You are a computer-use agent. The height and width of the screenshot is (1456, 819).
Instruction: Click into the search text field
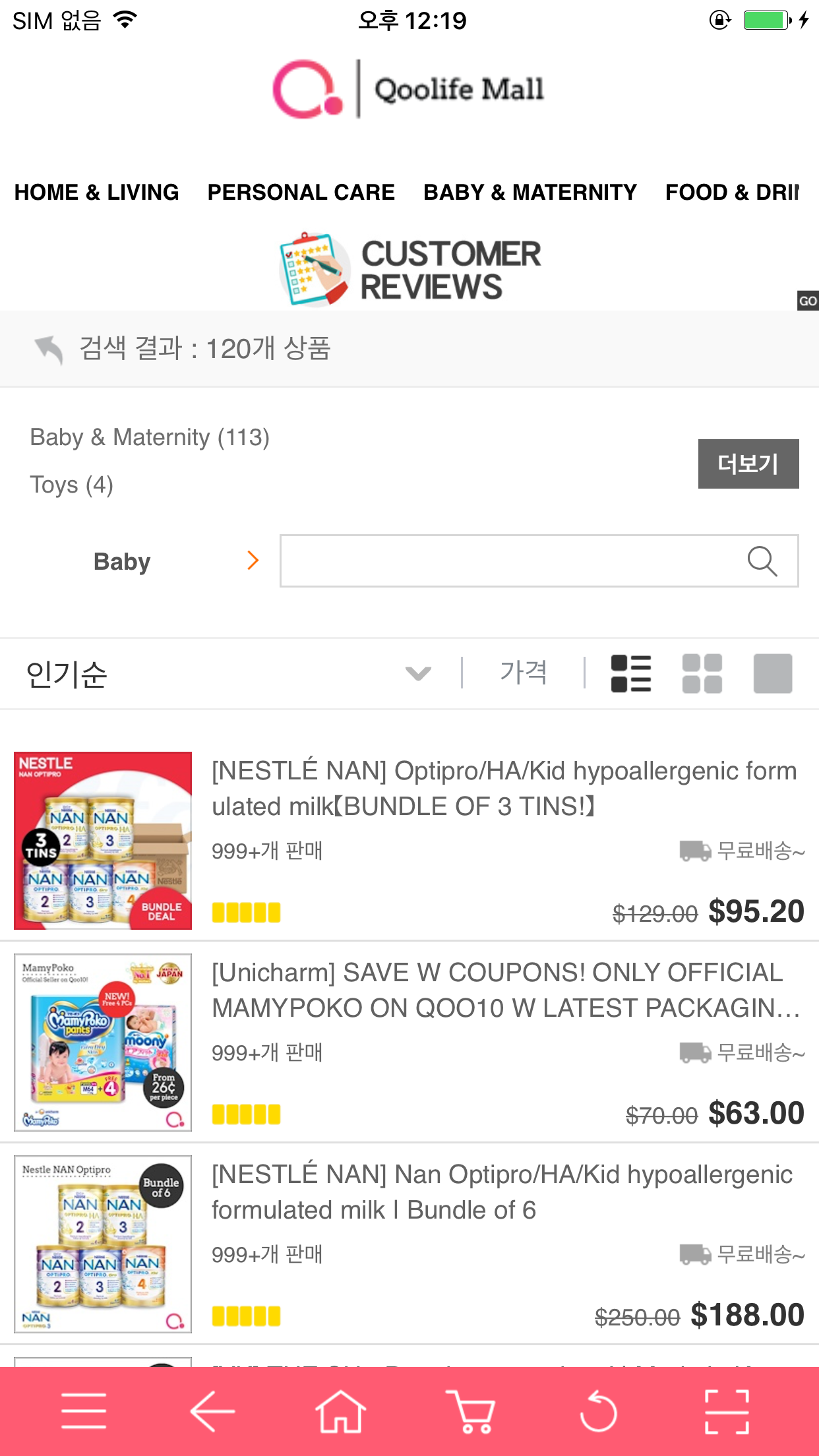click(x=508, y=561)
